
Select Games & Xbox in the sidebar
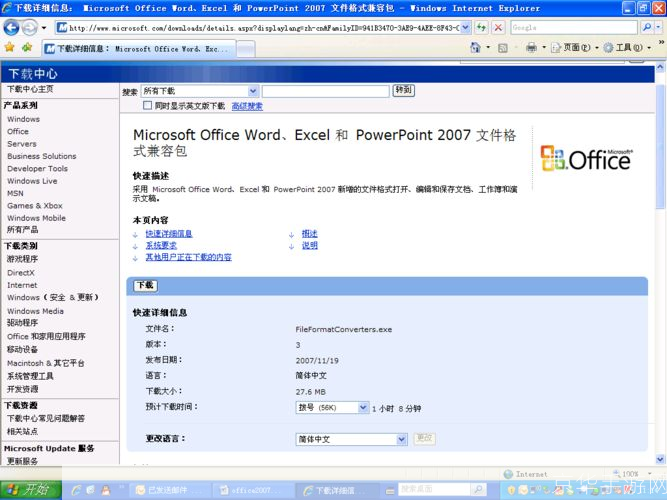[x=35, y=206]
